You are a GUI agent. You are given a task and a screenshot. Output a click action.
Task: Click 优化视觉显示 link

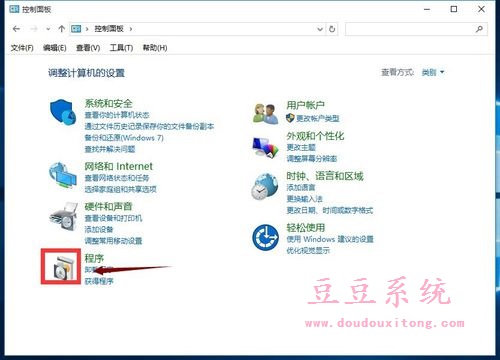pyautogui.click(x=308, y=250)
